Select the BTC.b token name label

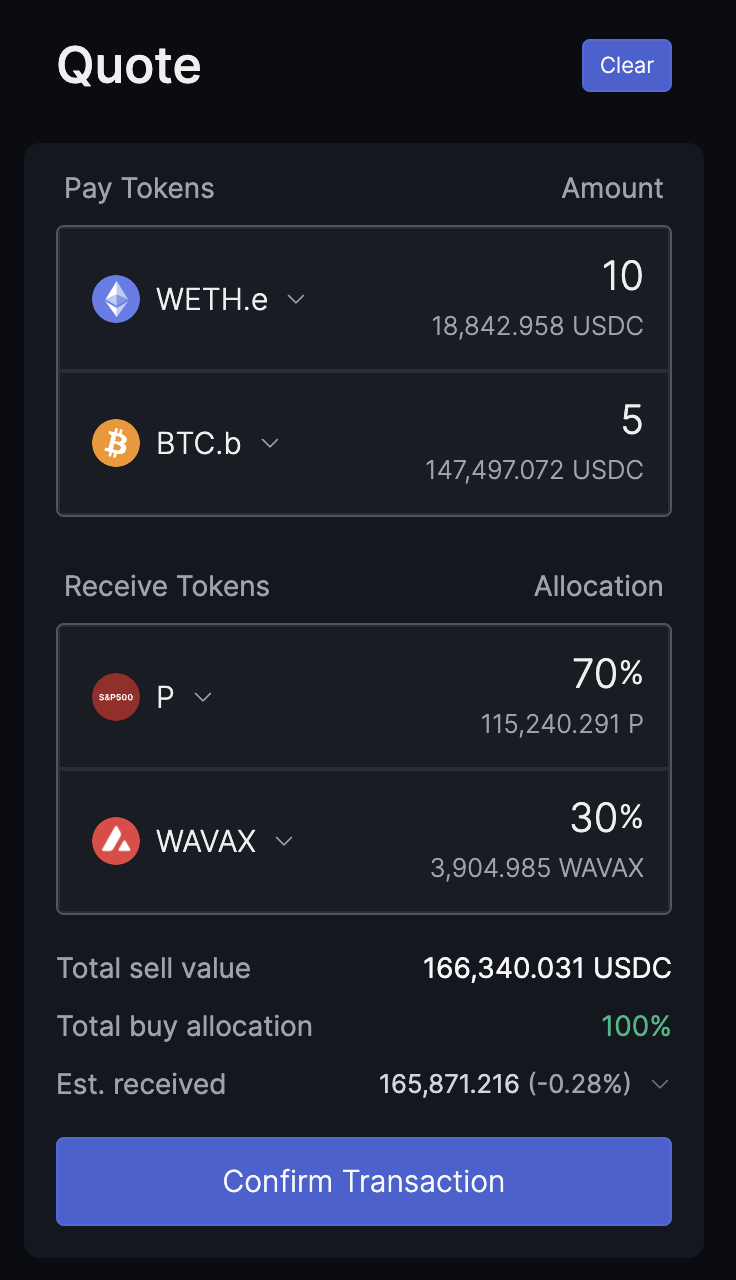[x=199, y=443]
